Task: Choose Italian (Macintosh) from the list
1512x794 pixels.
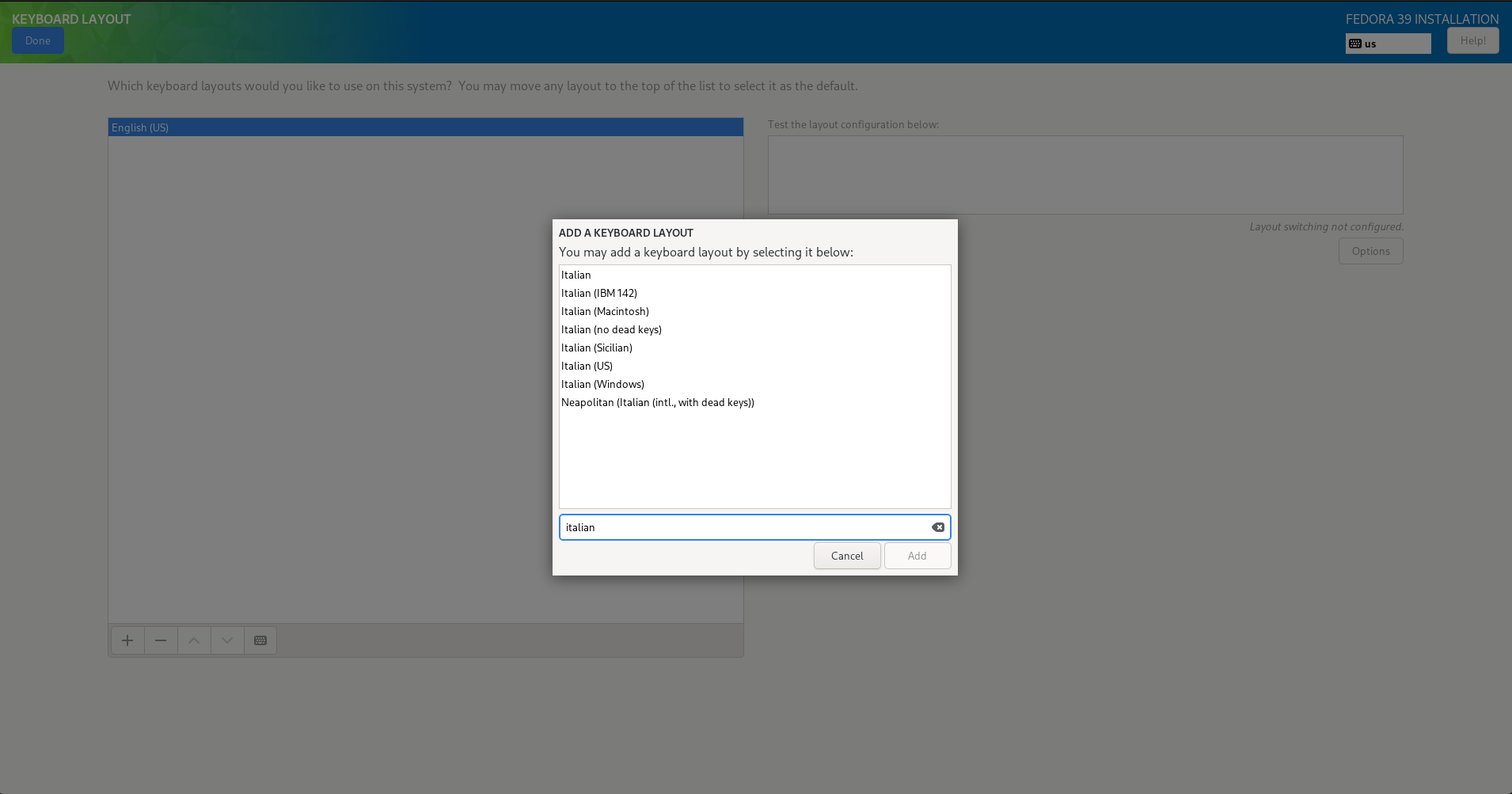Action: [x=605, y=311]
